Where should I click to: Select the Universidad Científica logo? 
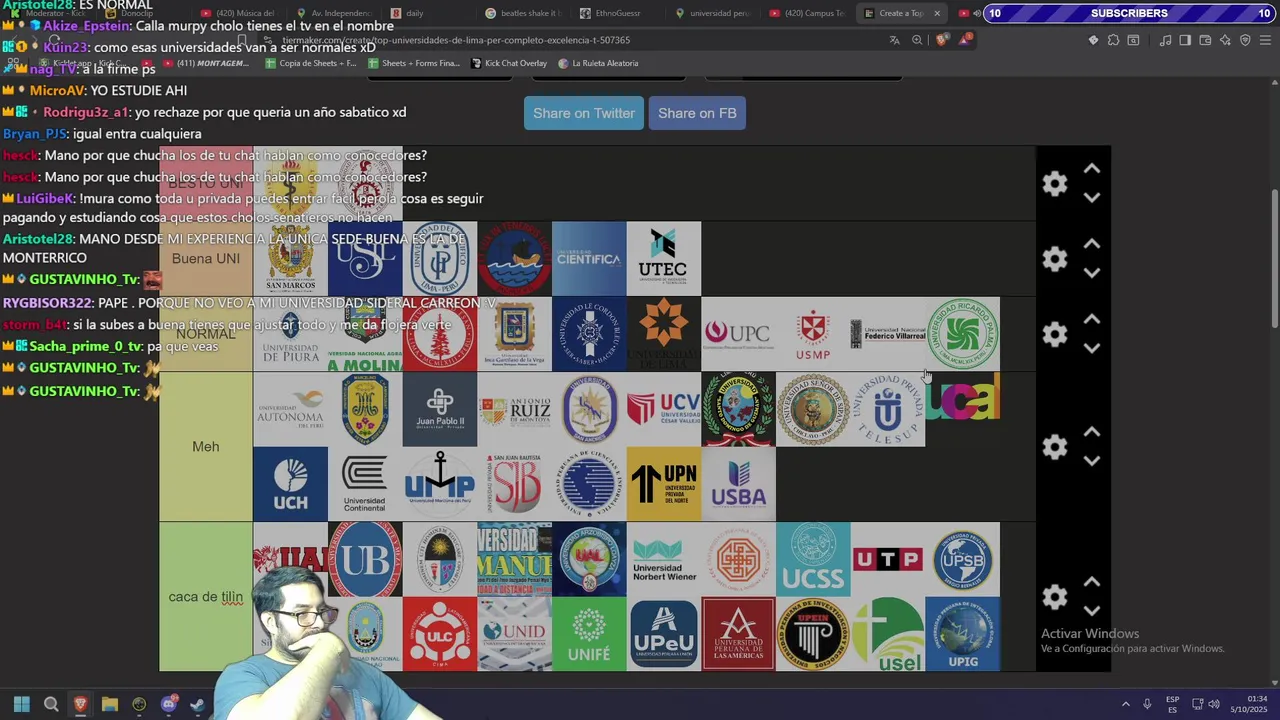coord(589,259)
